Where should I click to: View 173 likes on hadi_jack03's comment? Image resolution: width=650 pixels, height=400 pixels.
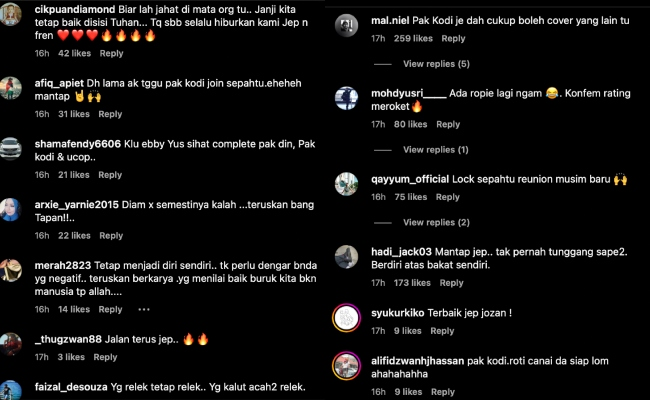tap(412, 283)
